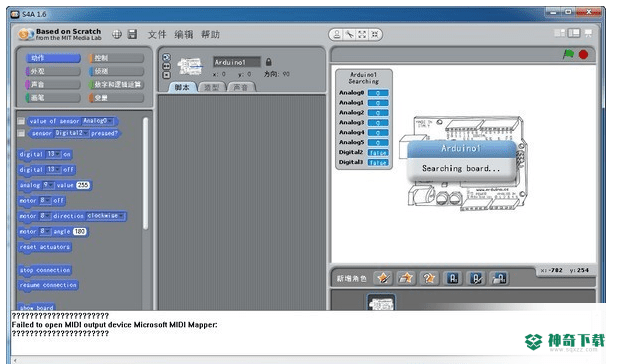Open pin dropdown in analog value block
This screenshot has width=617, height=364.
pyautogui.click(x=48, y=185)
